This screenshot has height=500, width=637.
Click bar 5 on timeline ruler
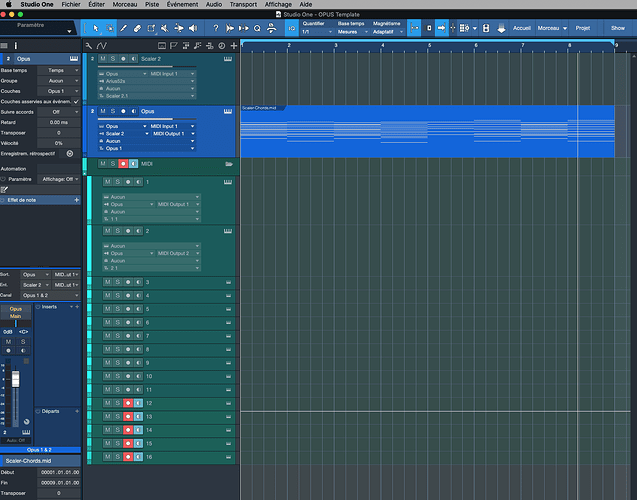coord(429,45)
